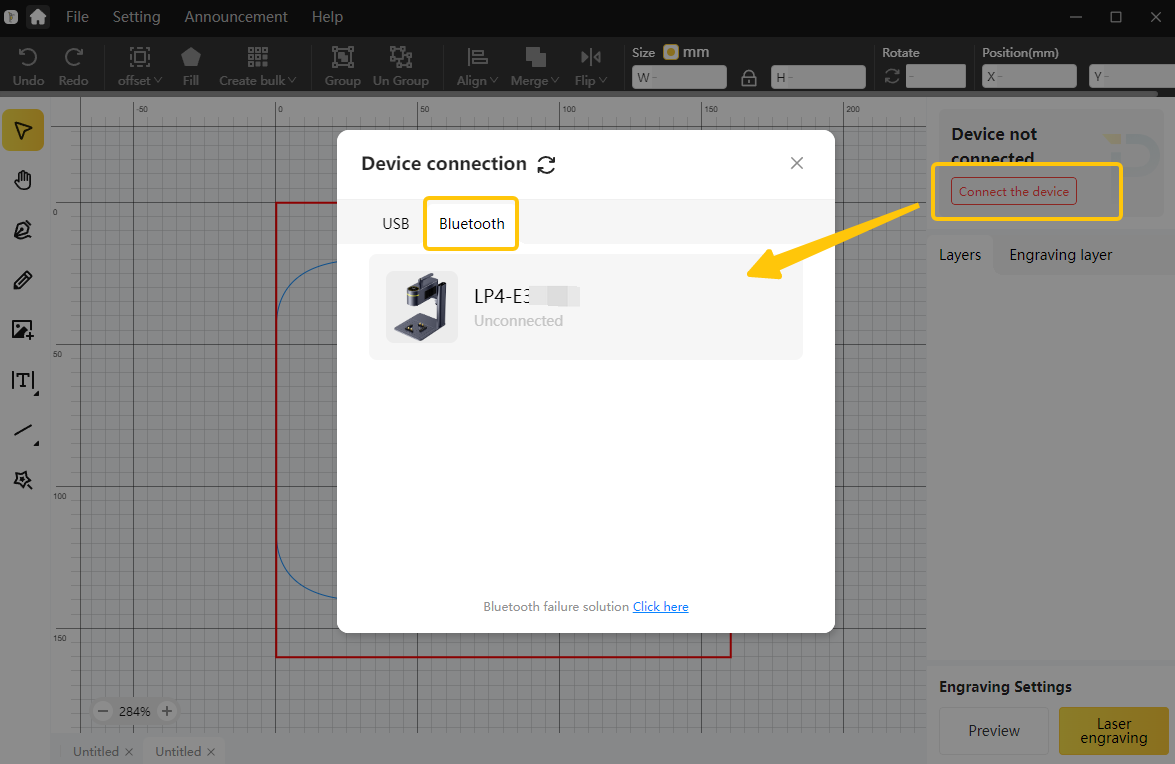Click the Connect the device button
This screenshot has width=1175, height=764.
[1013, 191]
